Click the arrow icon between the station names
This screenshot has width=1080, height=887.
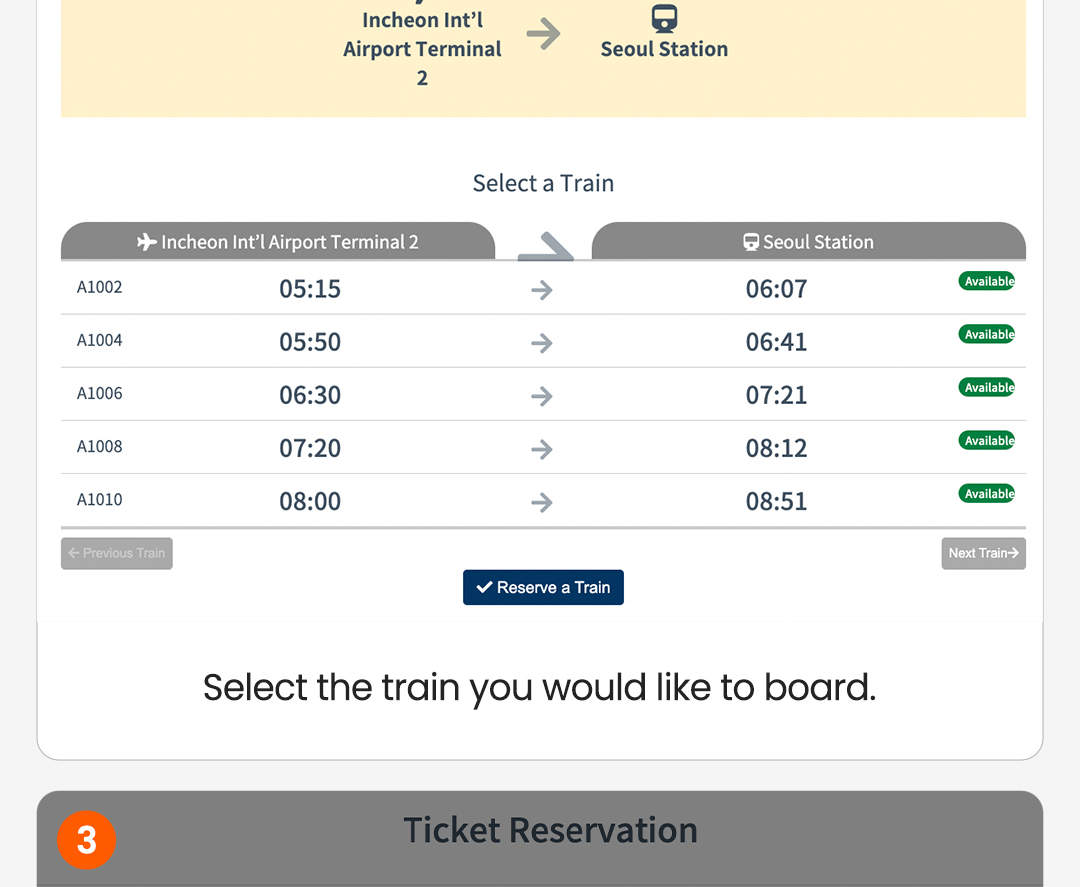pyautogui.click(x=544, y=33)
